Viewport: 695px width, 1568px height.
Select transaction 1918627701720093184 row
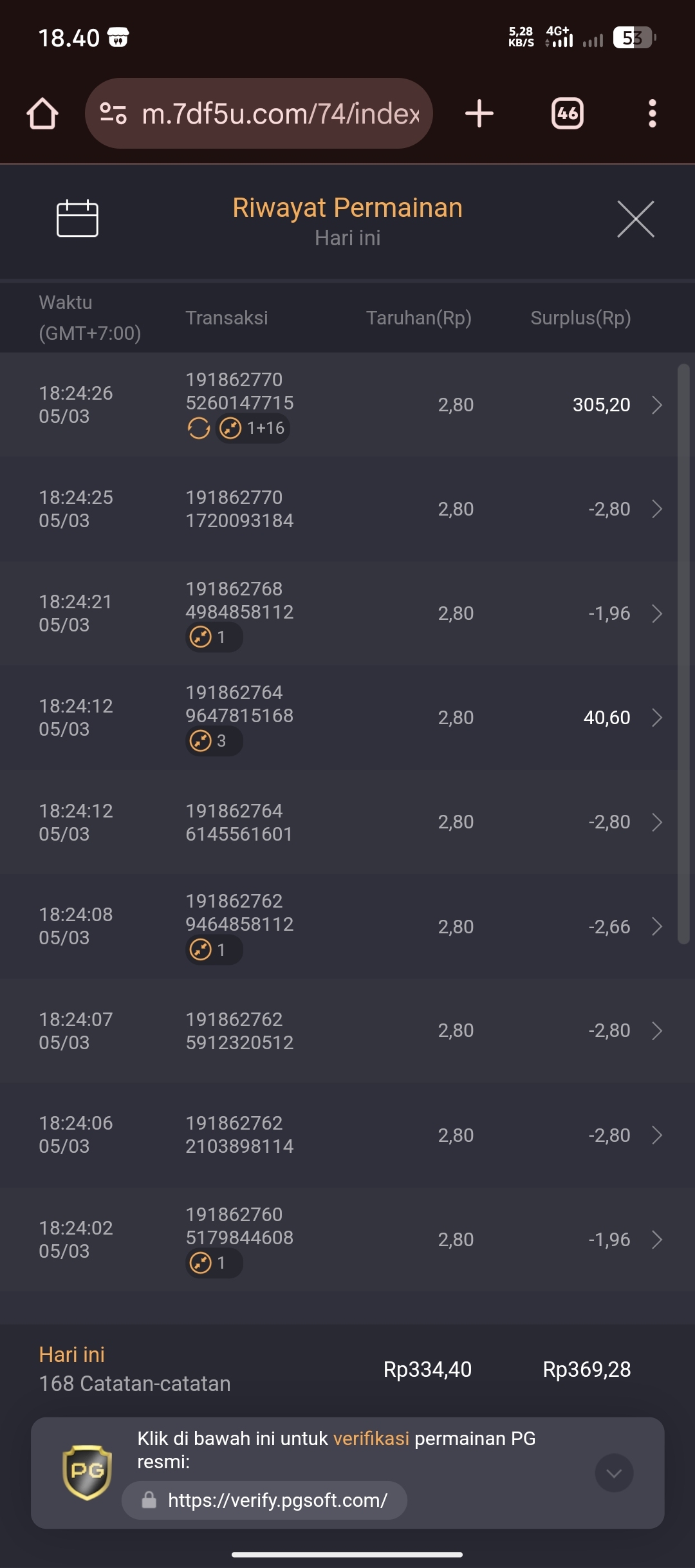click(347, 509)
